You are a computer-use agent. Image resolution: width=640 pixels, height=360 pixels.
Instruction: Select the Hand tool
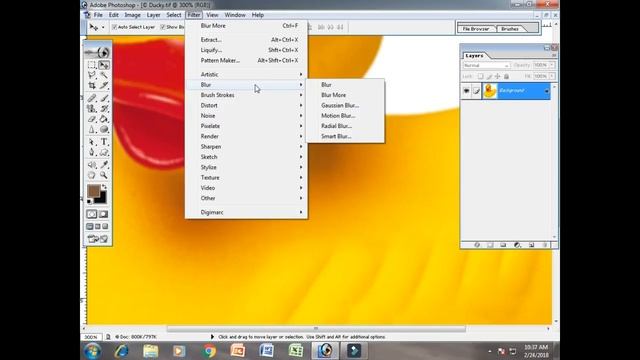click(x=91, y=175)
